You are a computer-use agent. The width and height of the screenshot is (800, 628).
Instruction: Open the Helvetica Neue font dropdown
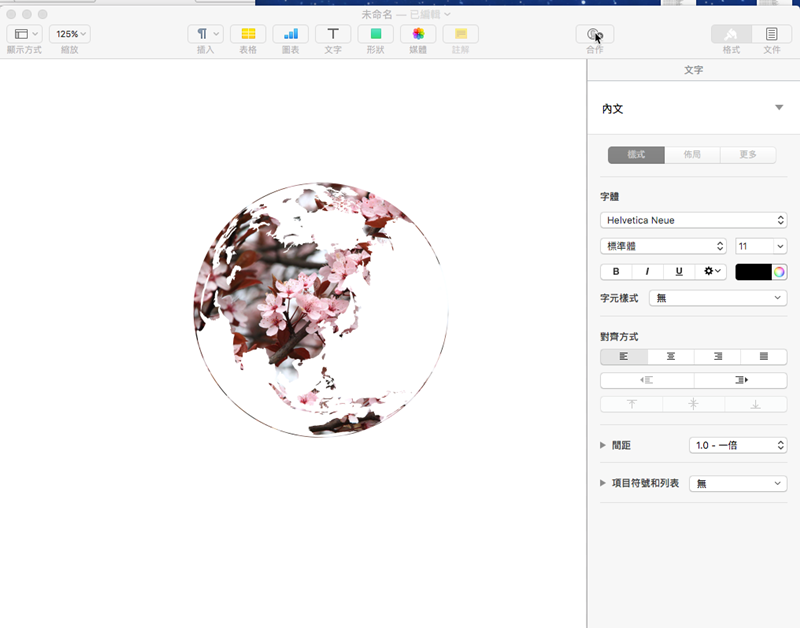(x=694, y=220)
